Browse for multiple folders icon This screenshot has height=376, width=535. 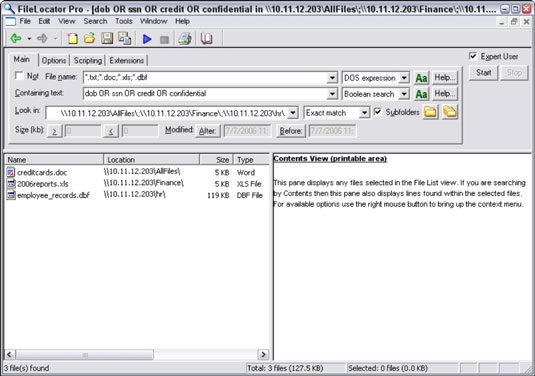(450, 112)
